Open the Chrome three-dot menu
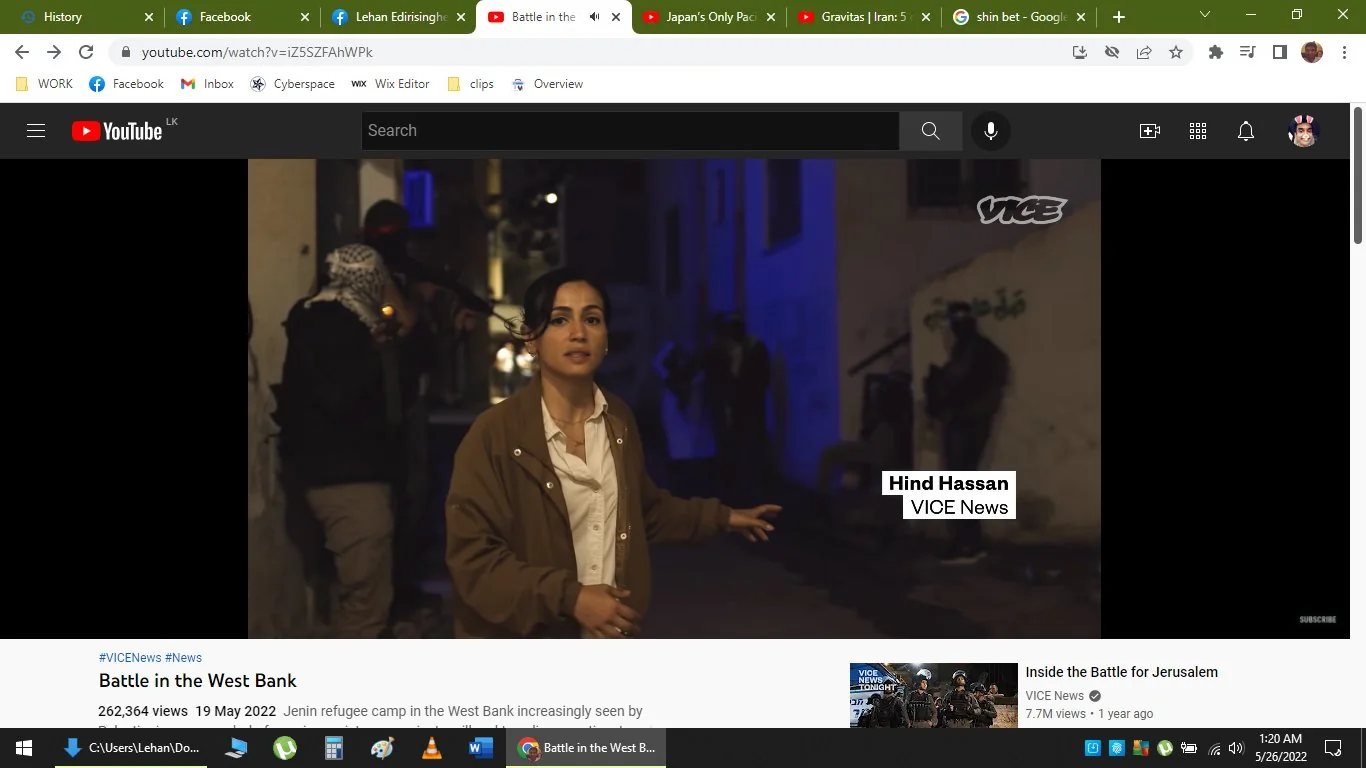Viewport: 1366px width, 768px height. (1343, 52)
